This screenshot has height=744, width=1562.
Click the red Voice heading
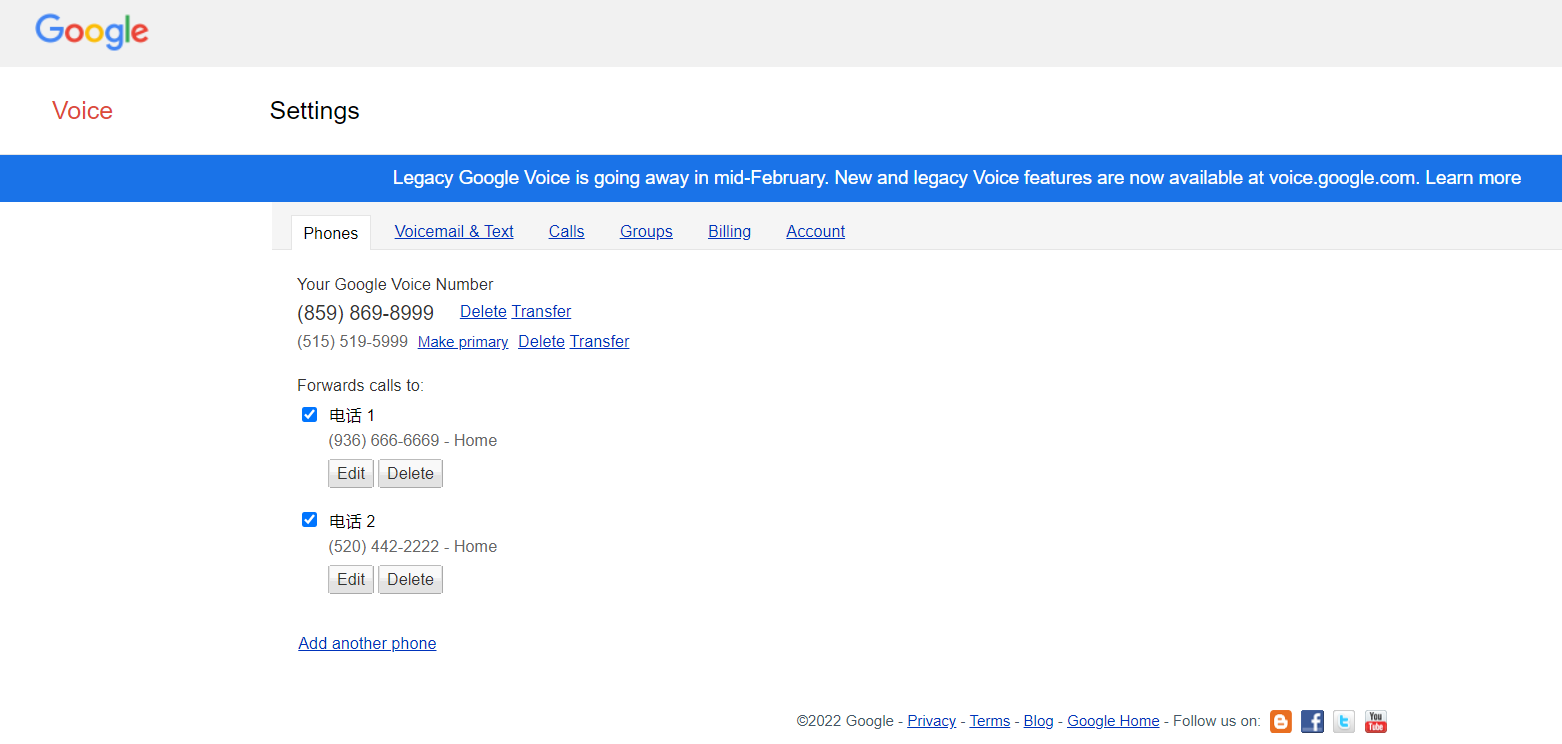(x=82, y=111)
